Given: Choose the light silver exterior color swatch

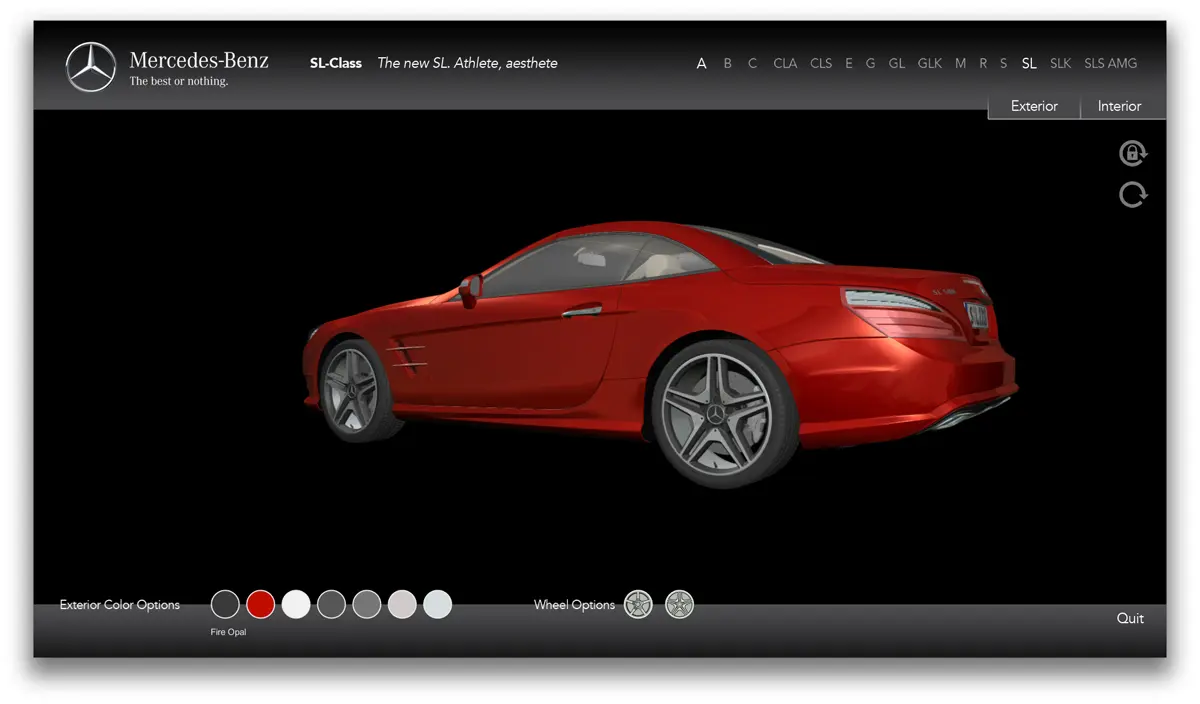Looking at the screenshot, I should [402, 604].
